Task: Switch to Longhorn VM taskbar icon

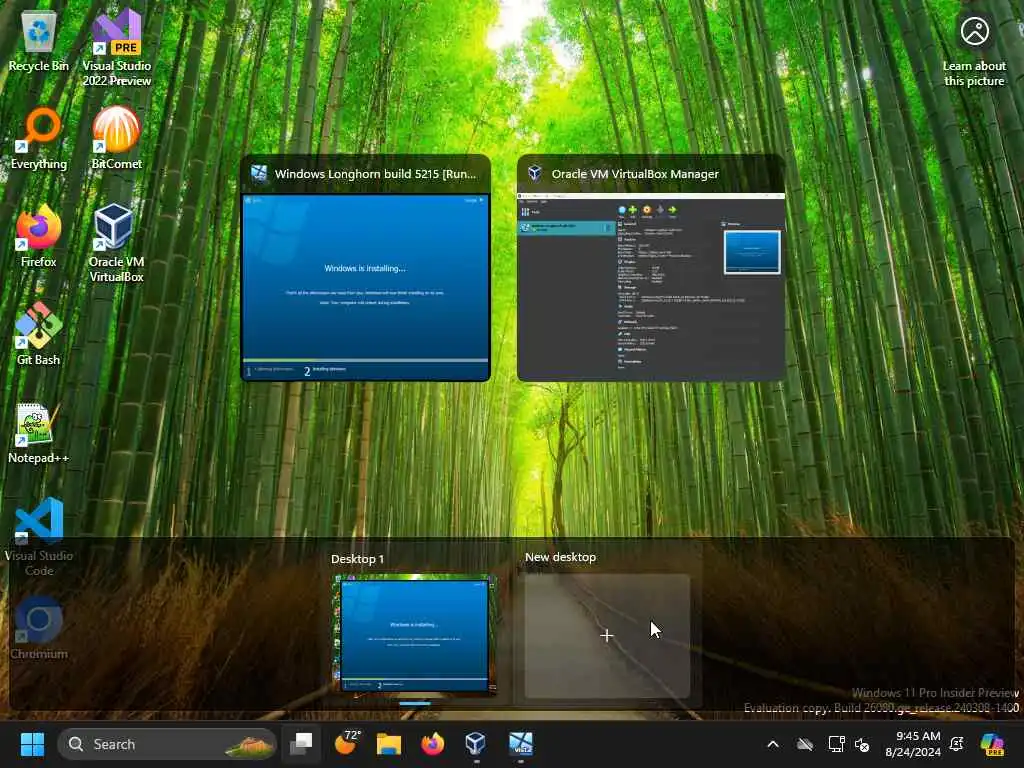Action: [x=520, y=744]
